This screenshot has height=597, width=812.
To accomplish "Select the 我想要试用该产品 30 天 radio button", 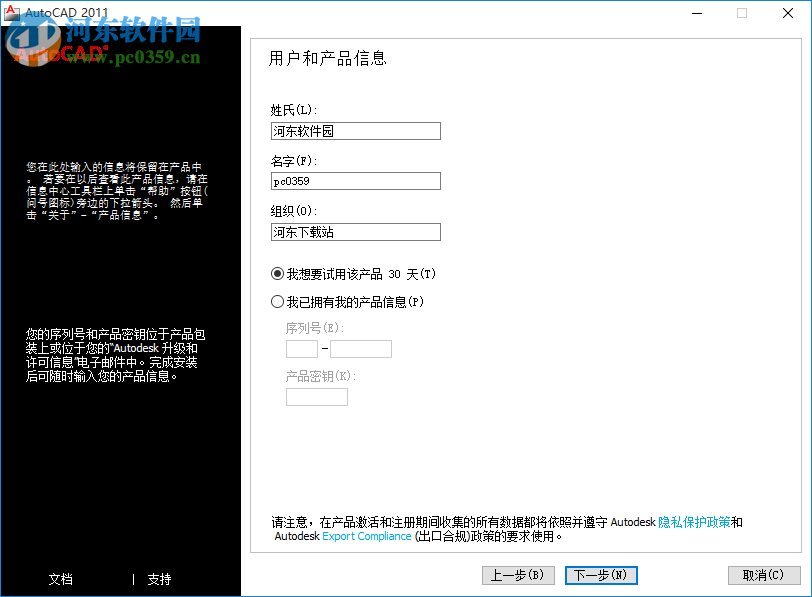I will tap(276, 273).
